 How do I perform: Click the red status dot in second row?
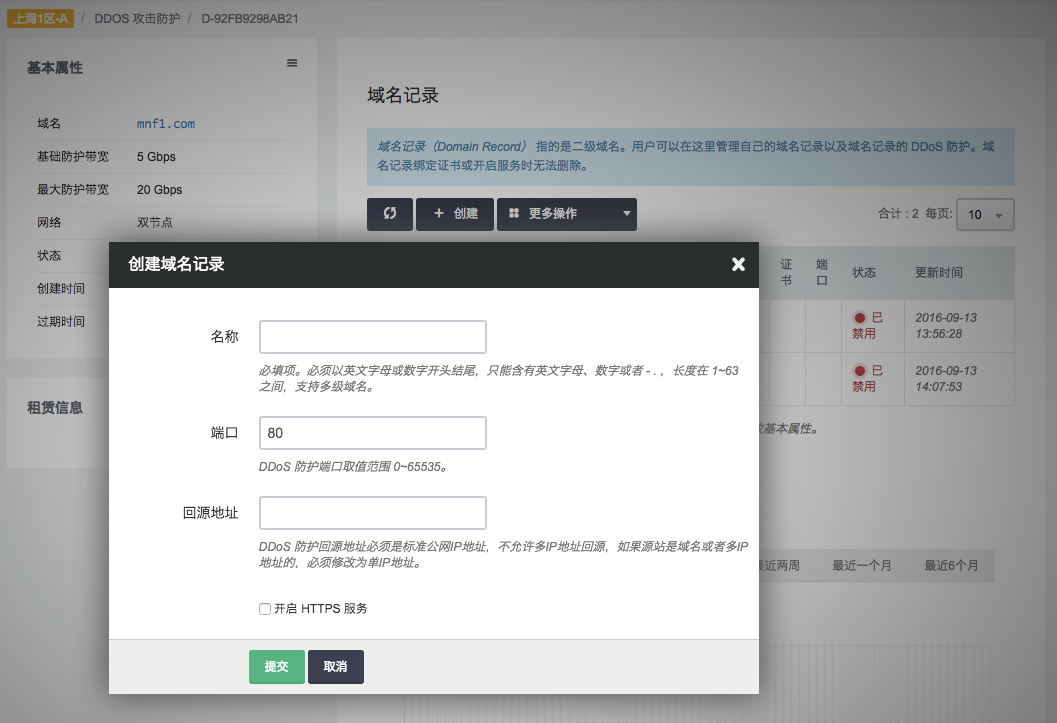click(859, 371)
